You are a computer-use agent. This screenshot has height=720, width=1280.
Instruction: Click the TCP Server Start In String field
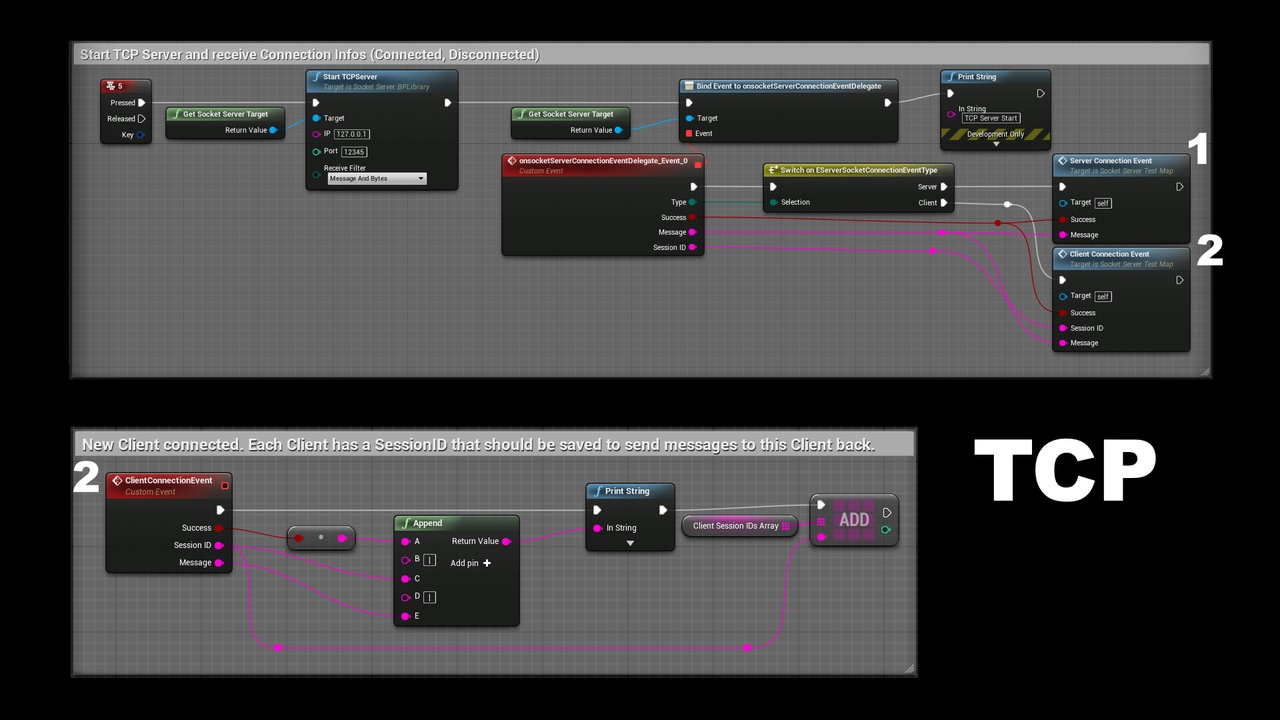991,118
